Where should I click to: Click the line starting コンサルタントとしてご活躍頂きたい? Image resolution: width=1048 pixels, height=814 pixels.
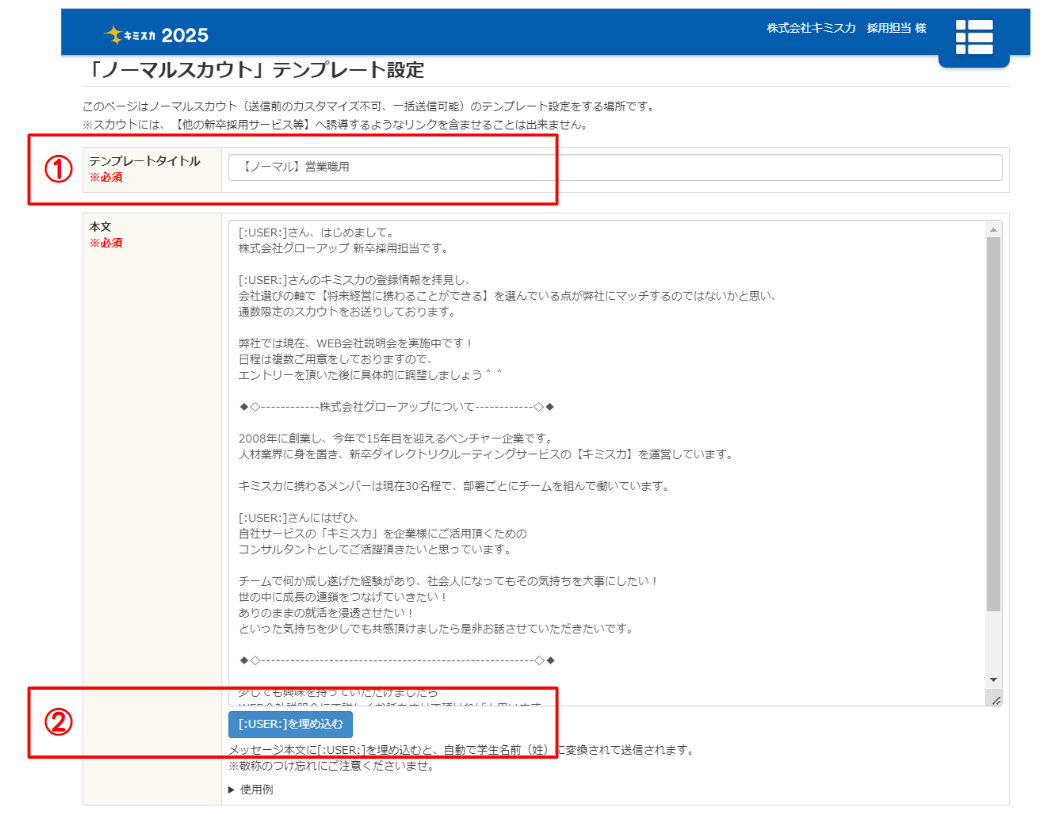pos(376,549)
